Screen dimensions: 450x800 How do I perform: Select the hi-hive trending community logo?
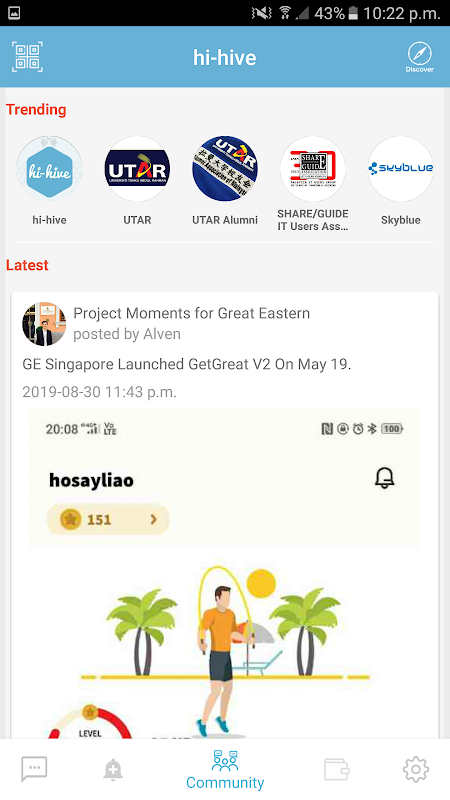[49, 169]
